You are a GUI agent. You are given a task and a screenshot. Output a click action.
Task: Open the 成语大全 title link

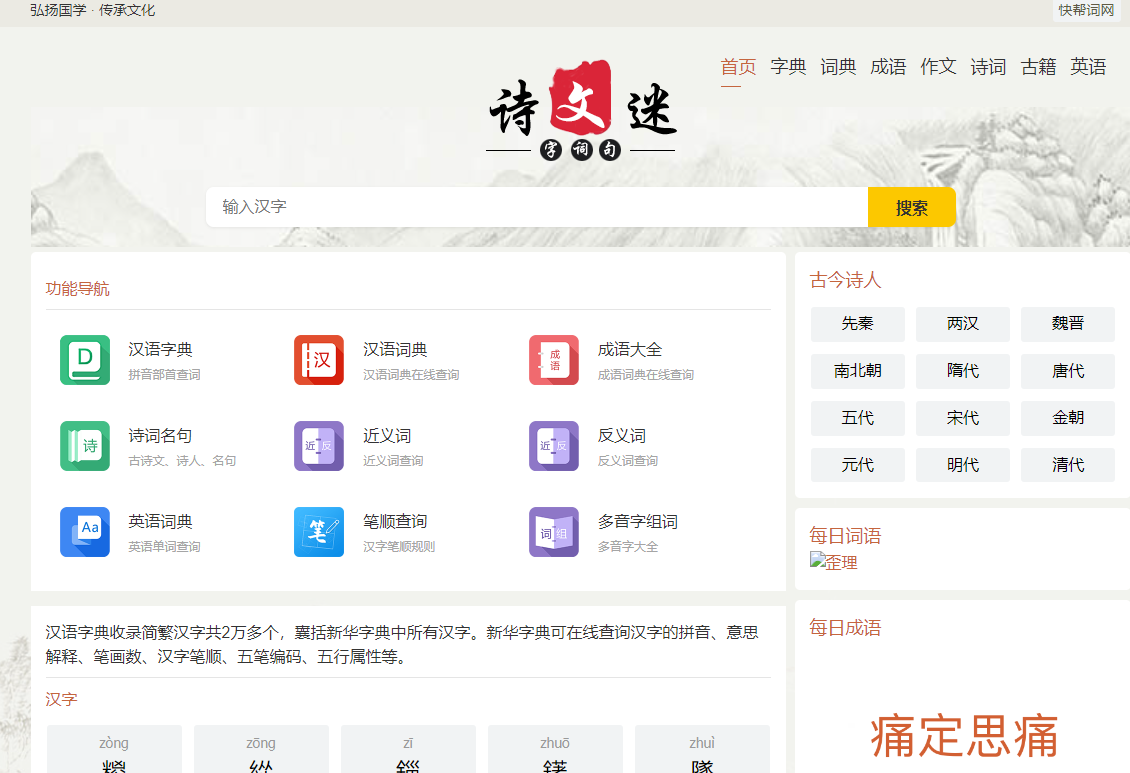tap(630, 349)
